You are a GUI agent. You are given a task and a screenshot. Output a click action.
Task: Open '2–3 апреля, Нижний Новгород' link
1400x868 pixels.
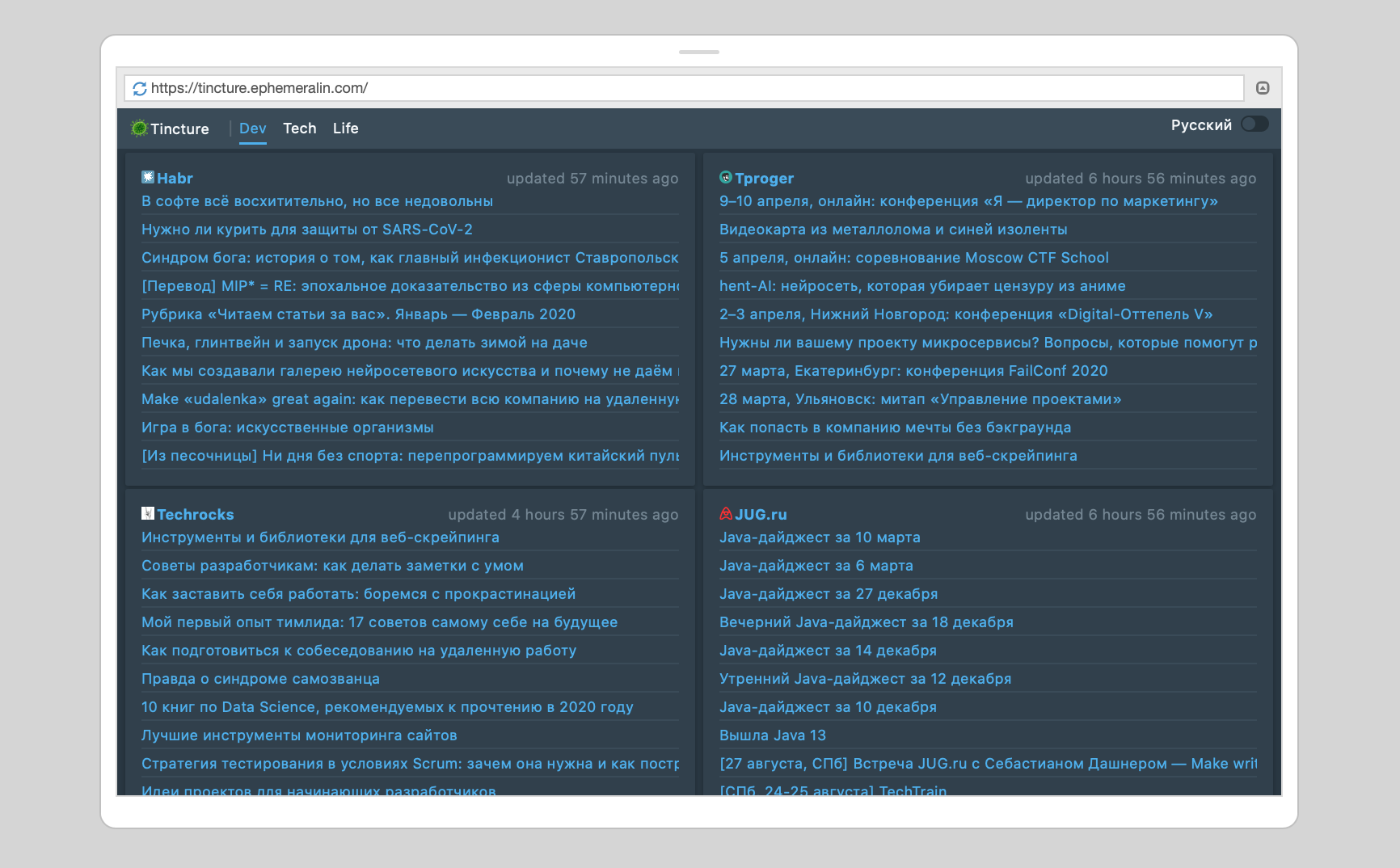pos(966,314)
